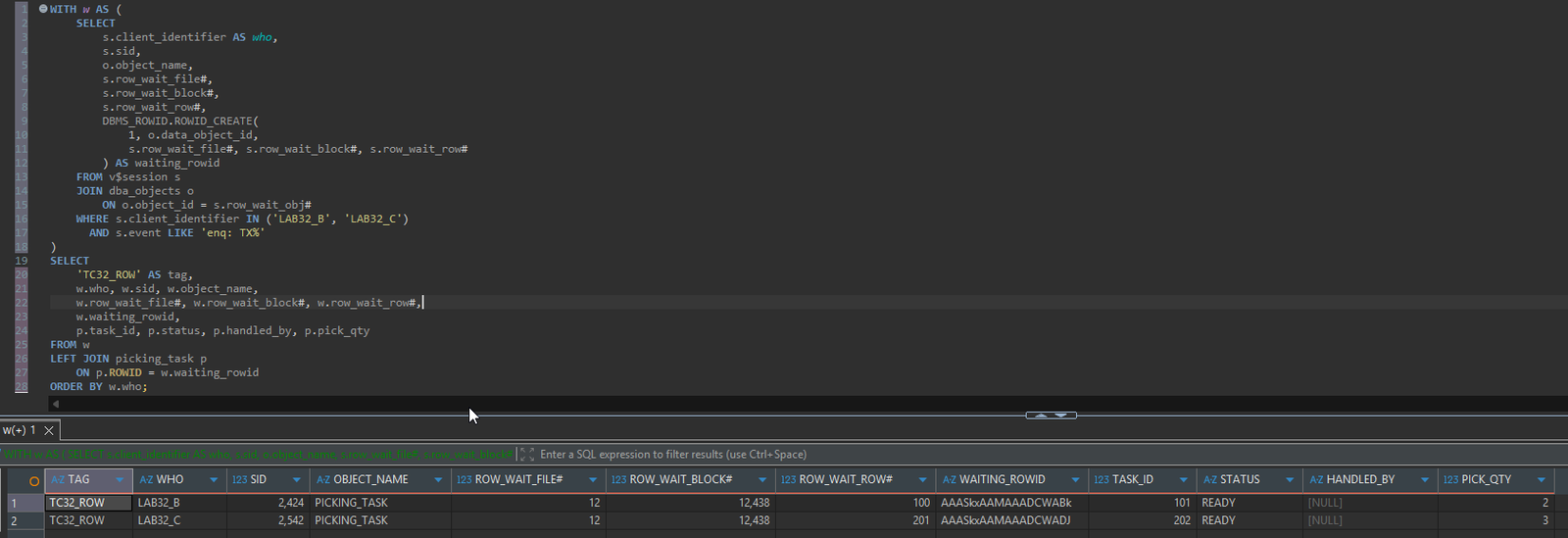Click the WHO column string type icon
The width and height of the screenshot is (1568, 538).
pos(146,480)
